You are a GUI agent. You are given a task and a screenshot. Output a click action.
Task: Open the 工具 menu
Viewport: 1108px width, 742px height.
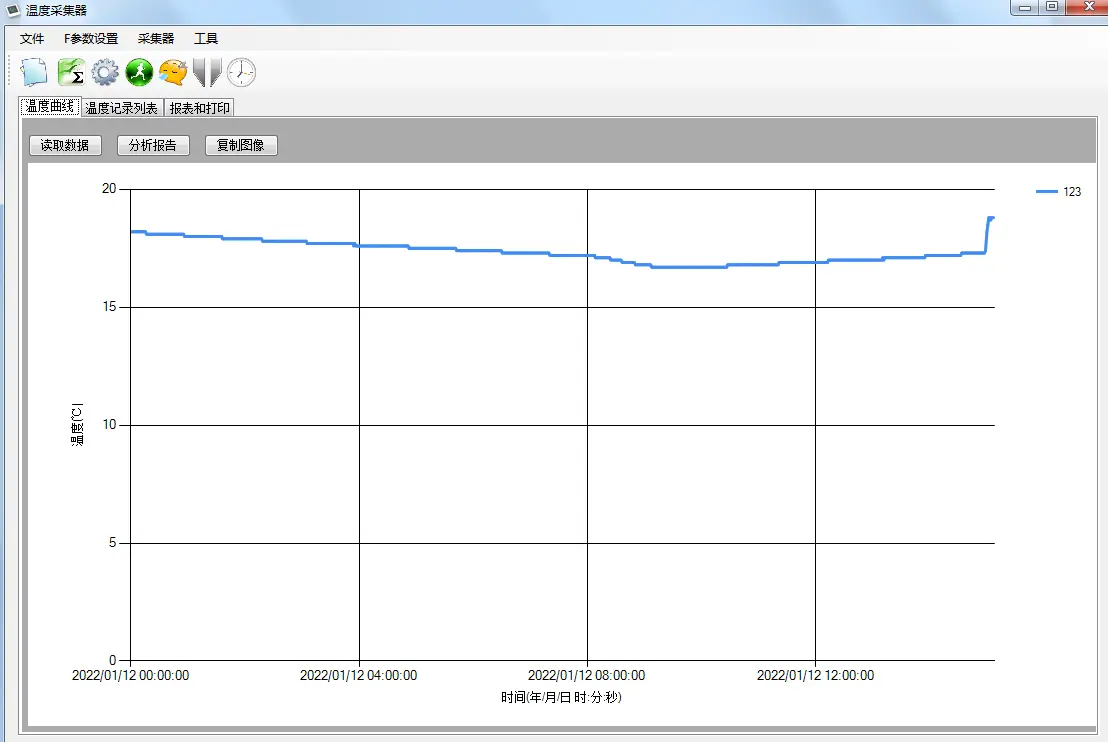tap(206, 39)
